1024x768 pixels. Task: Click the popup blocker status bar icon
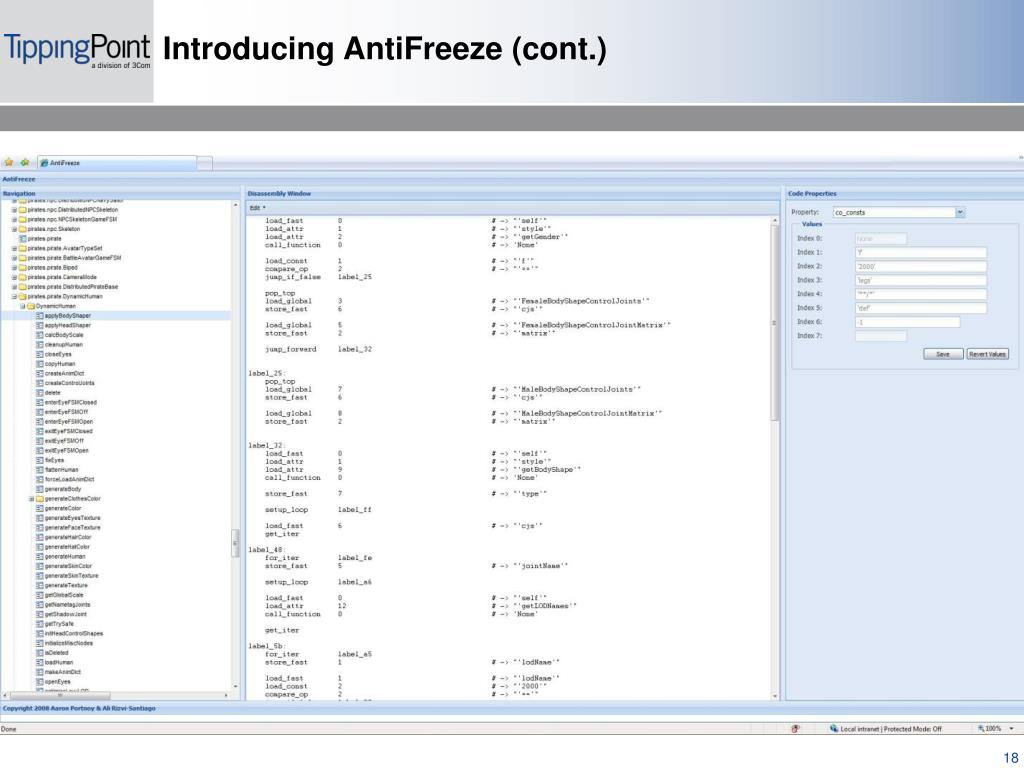click(795, 729)
